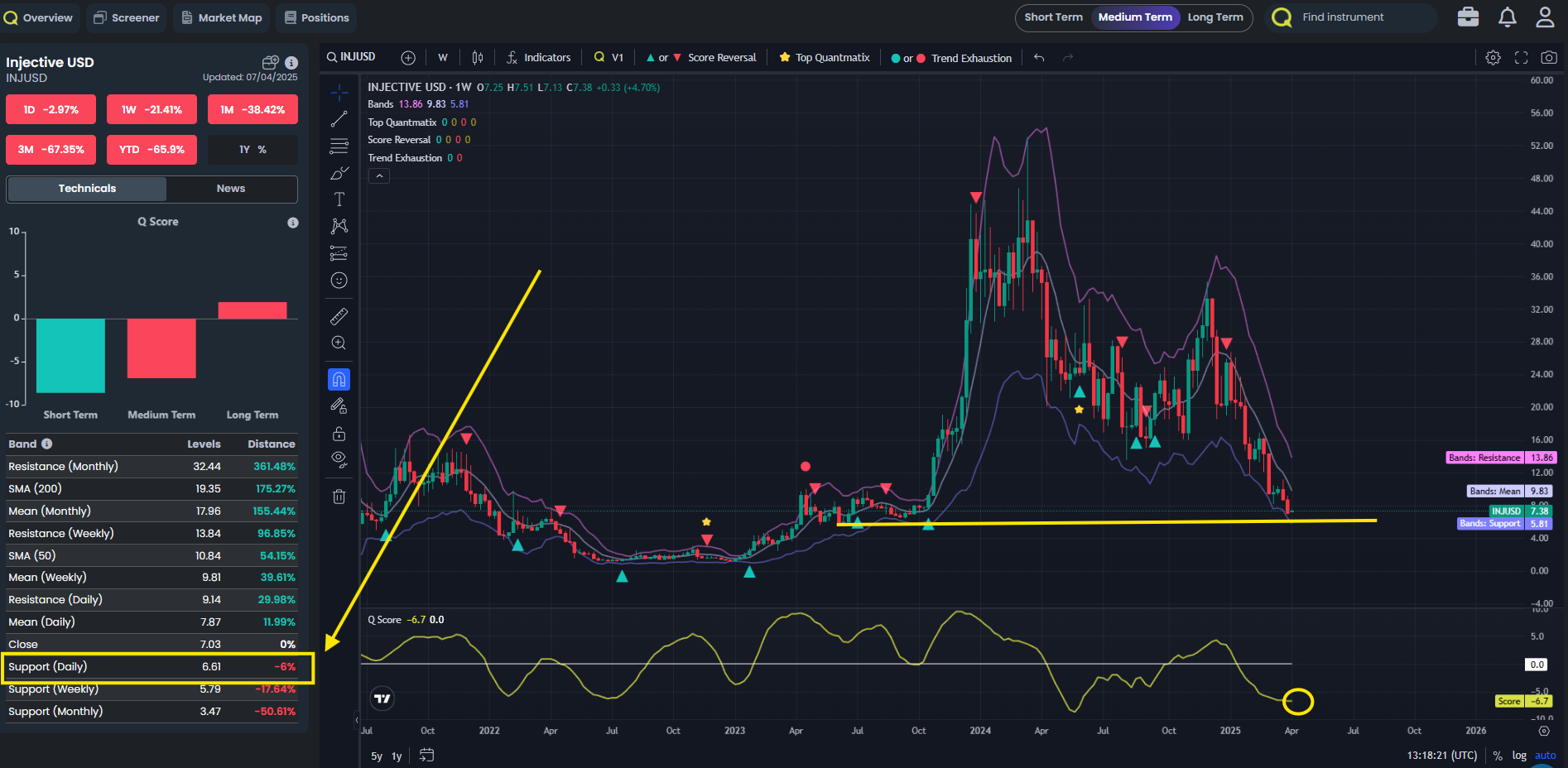Open the INJUSD symbol search
Screen dimensions: 1568x768
(x=351, y=57)
